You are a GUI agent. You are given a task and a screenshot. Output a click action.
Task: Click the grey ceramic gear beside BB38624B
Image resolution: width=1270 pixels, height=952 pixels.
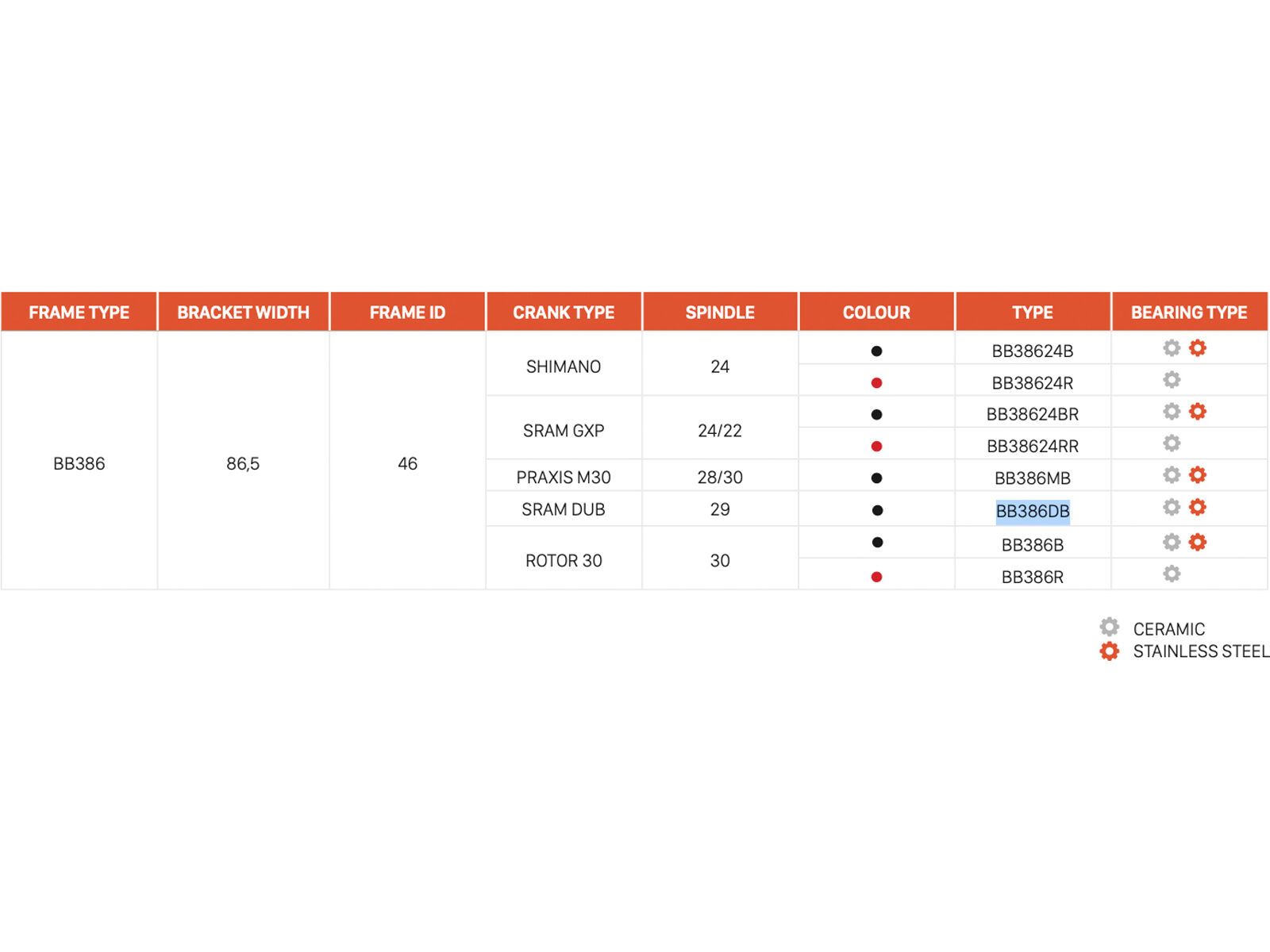coord(1172,347)
